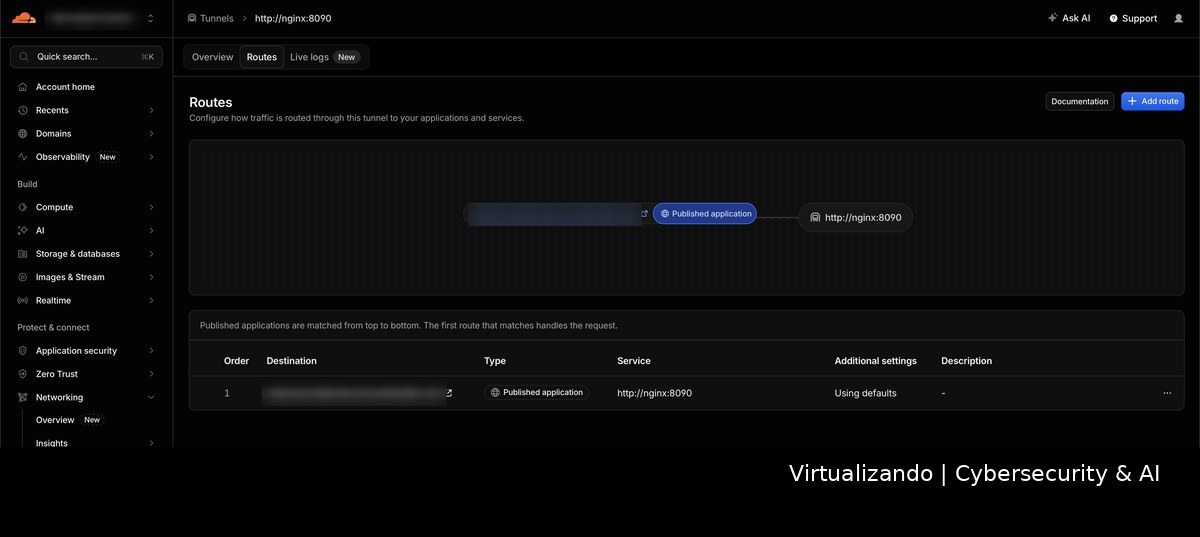Click the Recents clock icon
This screenshot has width=1200, height=537.
(x=23, y=110)
